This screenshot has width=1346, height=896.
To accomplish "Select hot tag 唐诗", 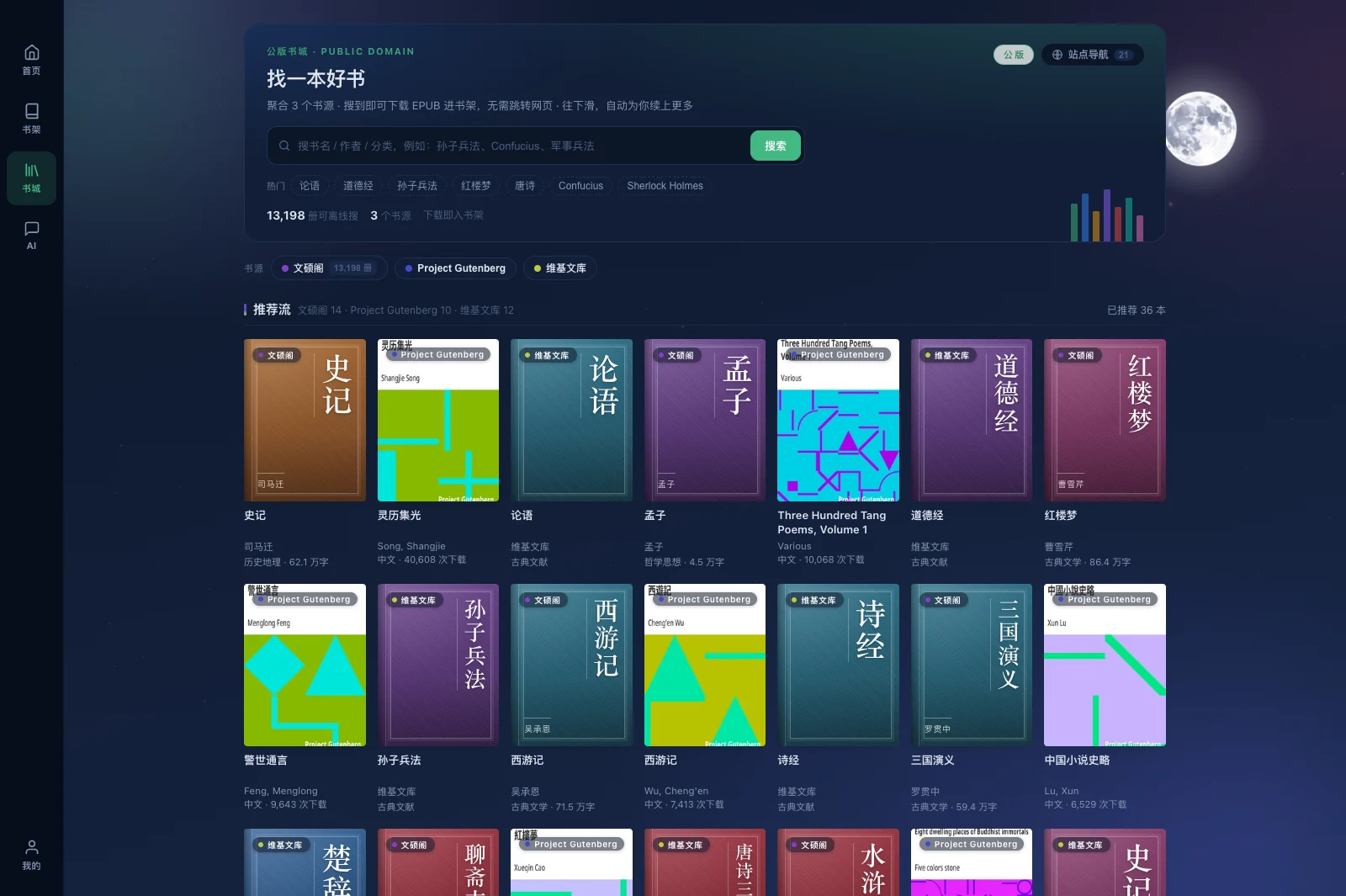I will [x=525, y=186].
